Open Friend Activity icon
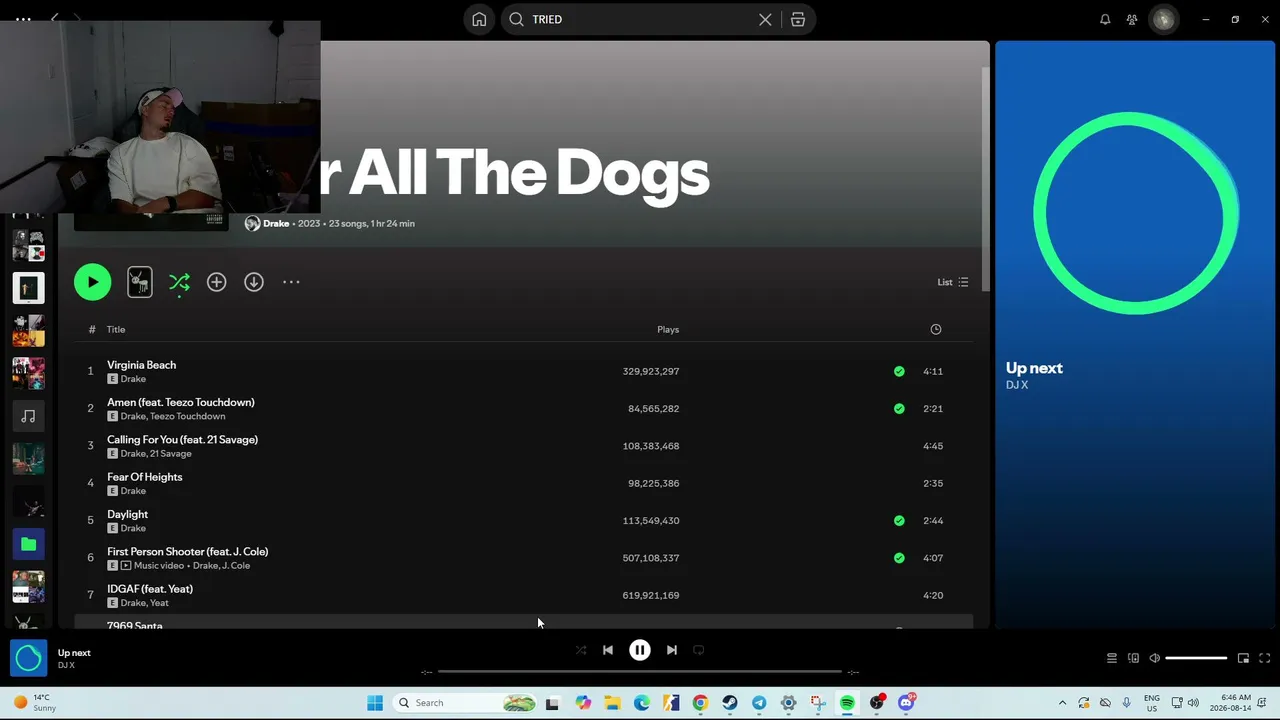This screenshot has height=720, width=1280. tap(1132, 19)
